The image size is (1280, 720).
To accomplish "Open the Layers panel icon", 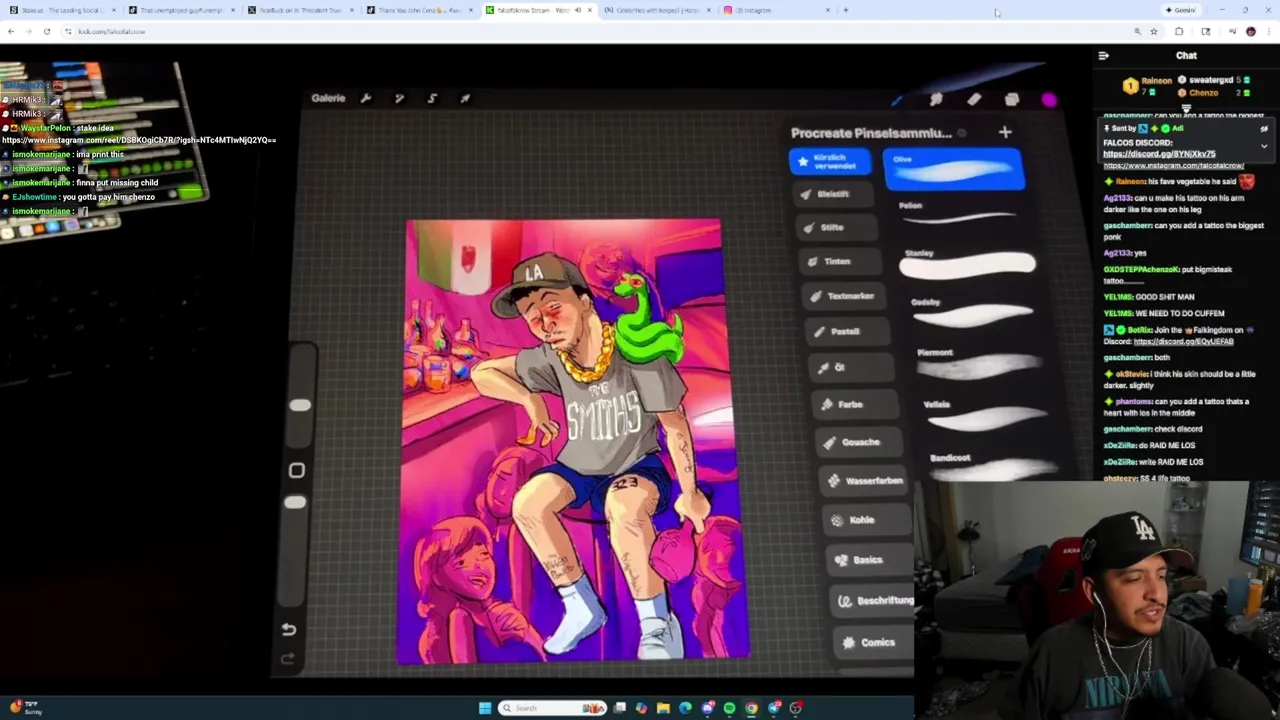I will click(x=1012, y=99).
